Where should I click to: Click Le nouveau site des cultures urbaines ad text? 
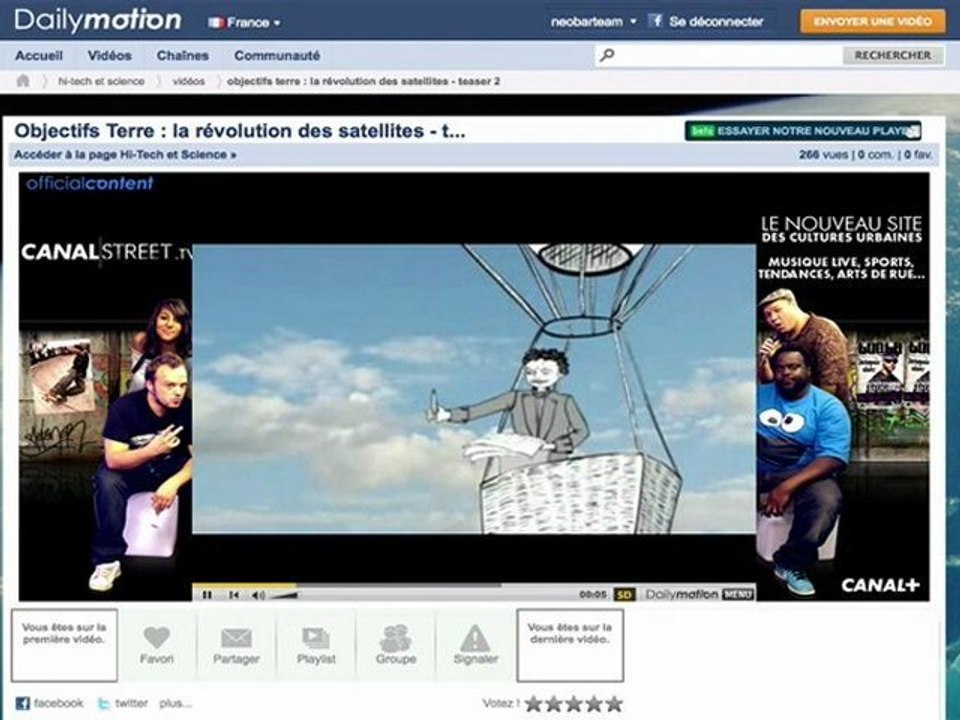click(842, 230)
